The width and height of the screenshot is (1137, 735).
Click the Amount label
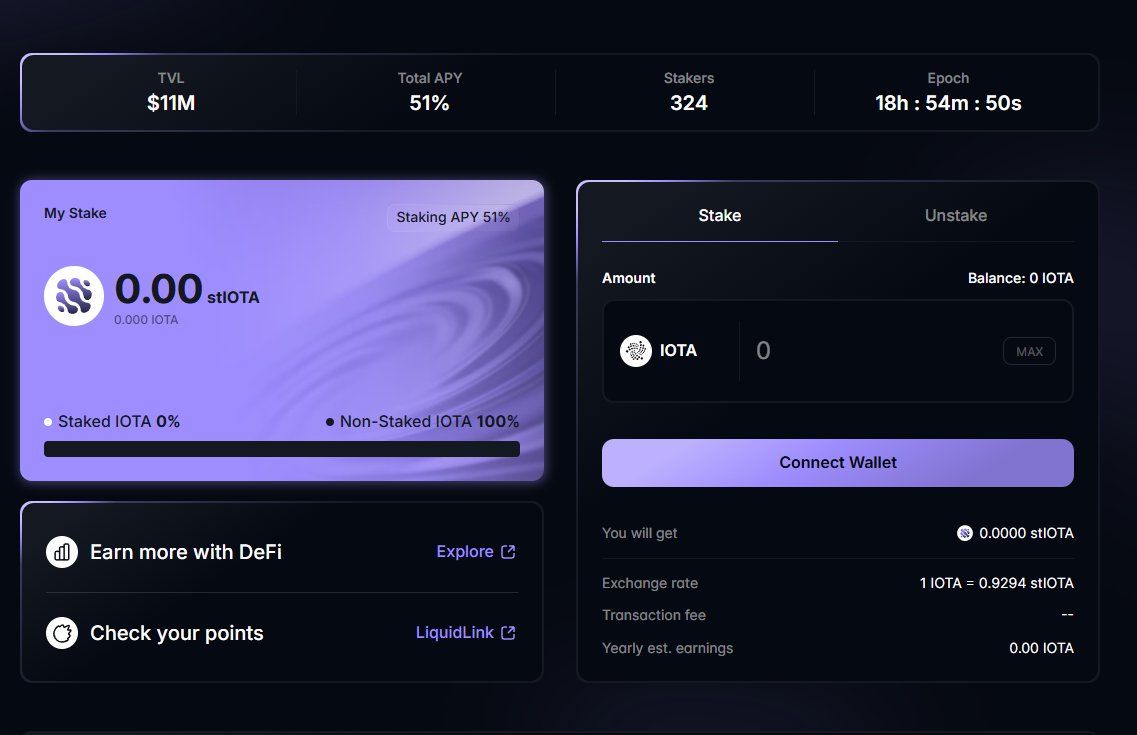[629, 278]
